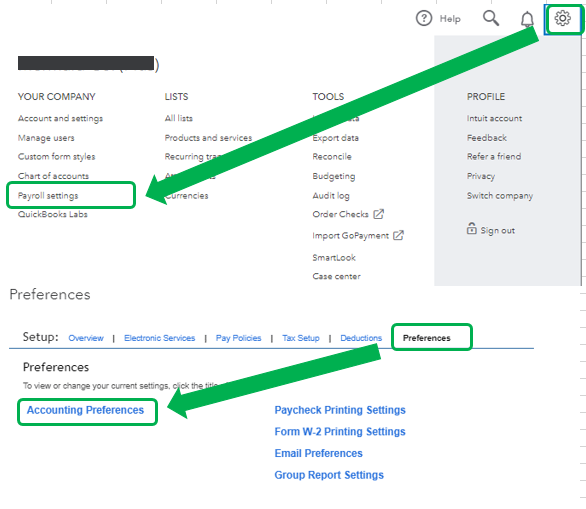Image resolution: width=586 pixels, height=509 pixels.
Task: Select Budgeting under Tools
Action: 334,176
